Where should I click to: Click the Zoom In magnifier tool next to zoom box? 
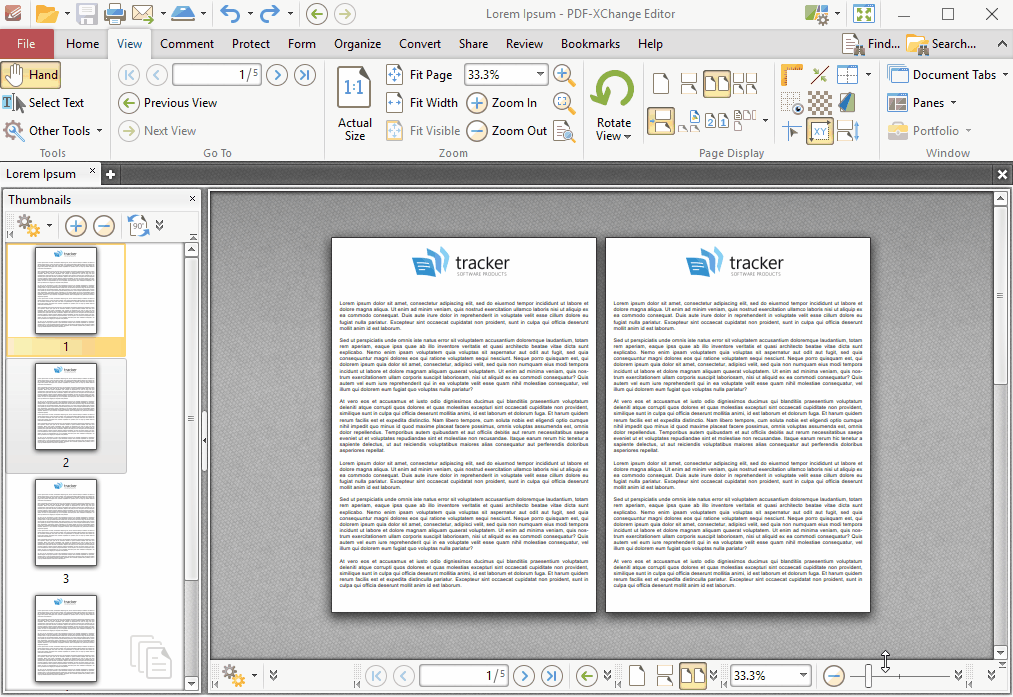coord(564,75)
